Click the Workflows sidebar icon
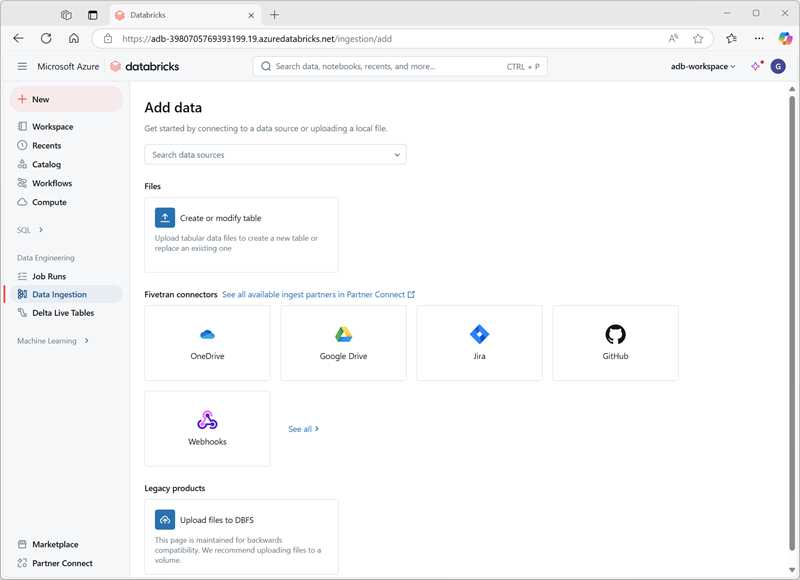 click(22, 183)
